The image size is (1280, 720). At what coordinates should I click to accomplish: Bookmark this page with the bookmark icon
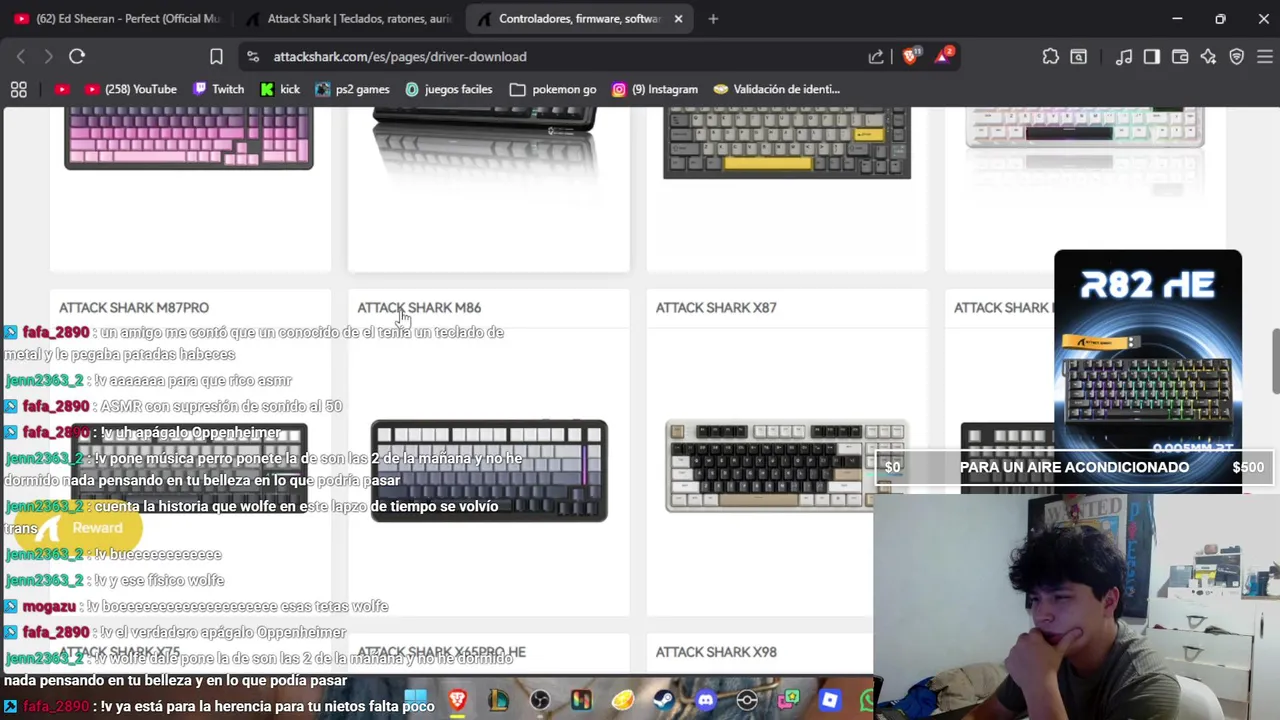coord(216,57)
